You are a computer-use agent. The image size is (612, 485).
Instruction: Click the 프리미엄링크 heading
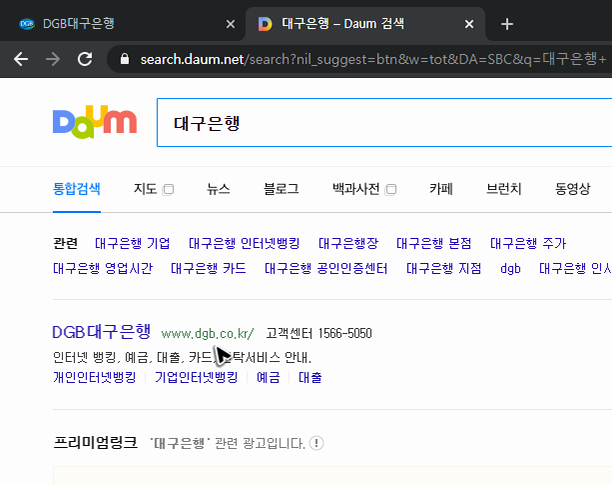(95, 443)
